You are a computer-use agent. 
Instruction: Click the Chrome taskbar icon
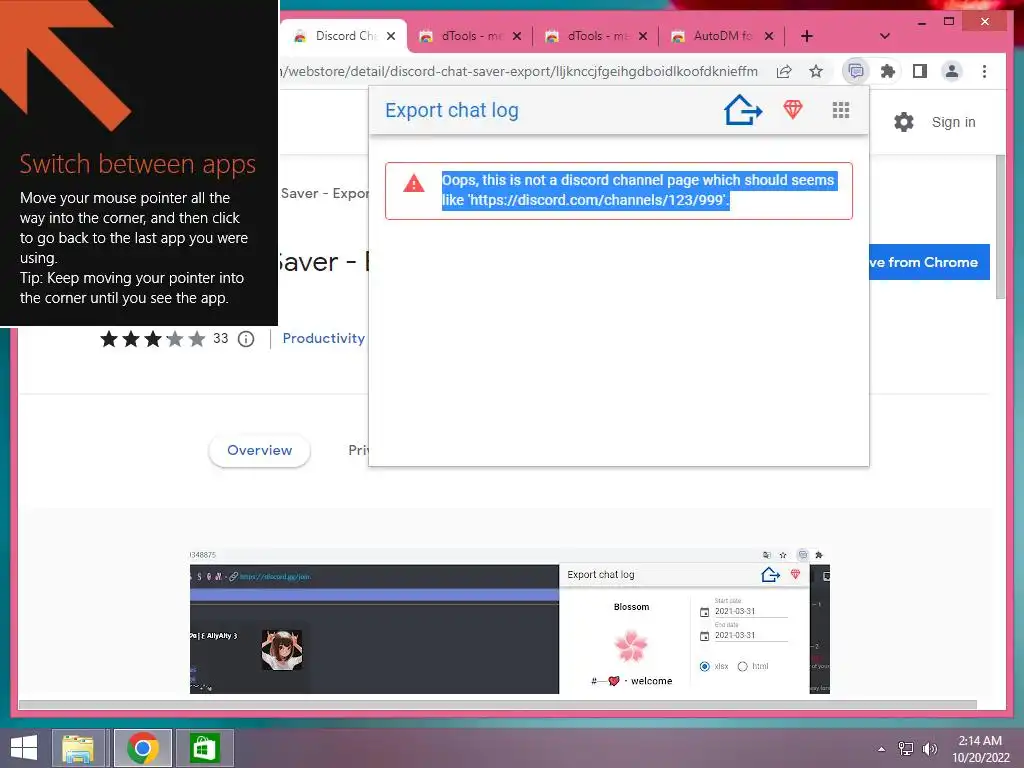pos(143,748)
